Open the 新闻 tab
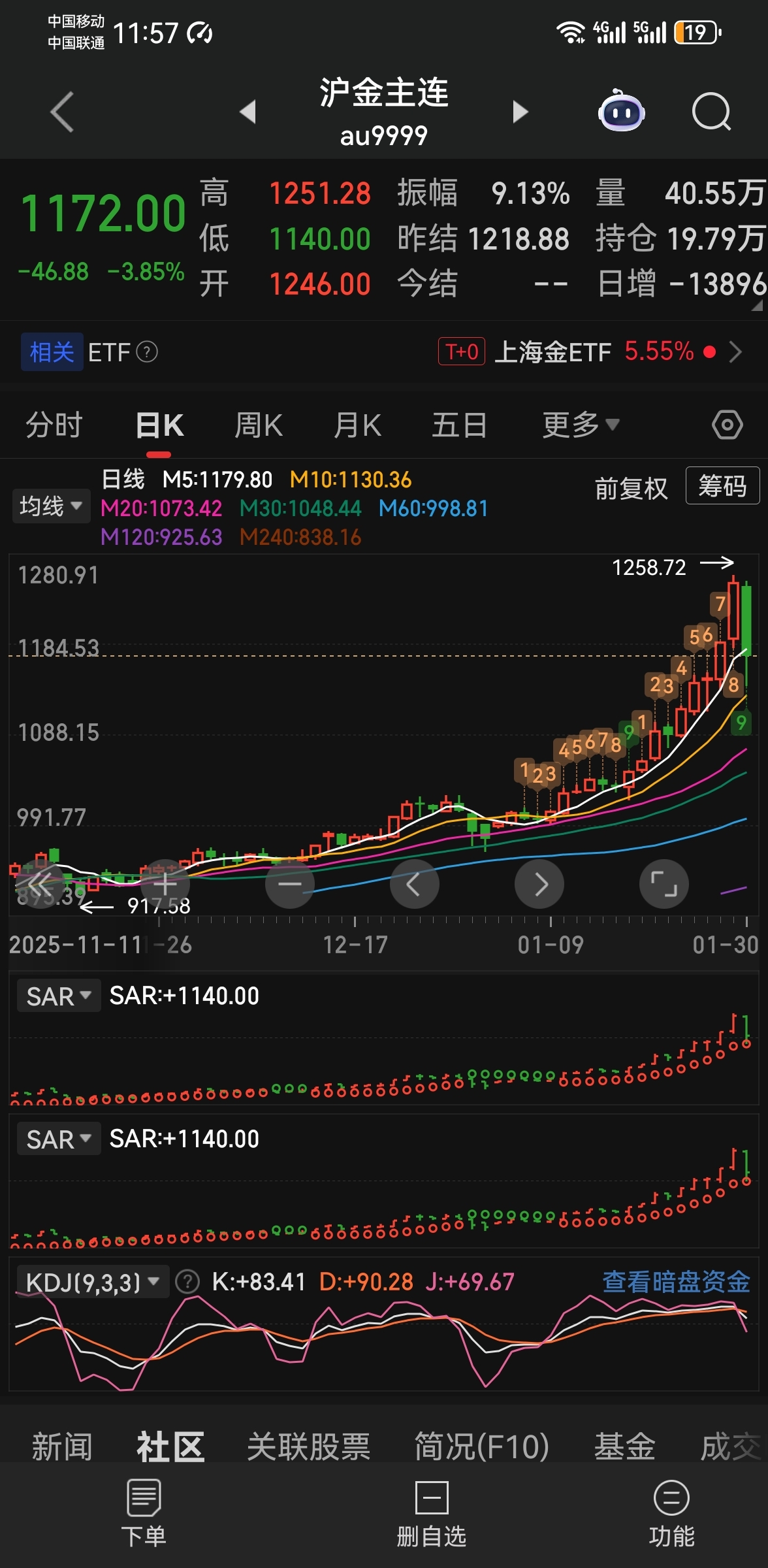768x1568 pixels. click(62, 1446)
